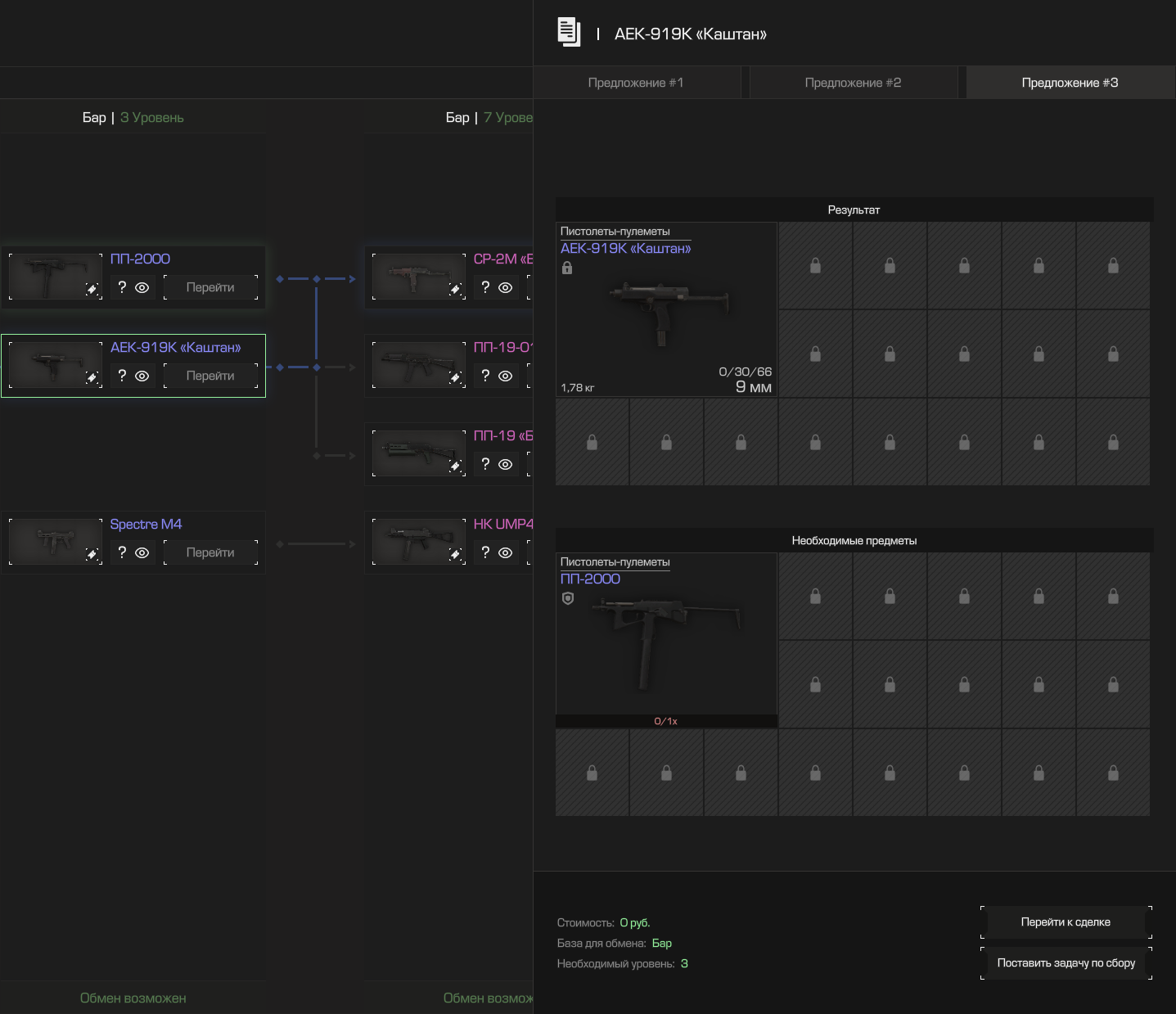Click 'База для обмена: Бар' text

(x=615, y=944)
